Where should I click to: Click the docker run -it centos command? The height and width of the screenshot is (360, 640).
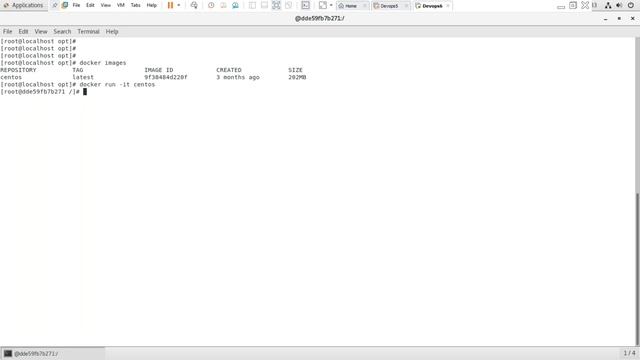coord(117,84)
